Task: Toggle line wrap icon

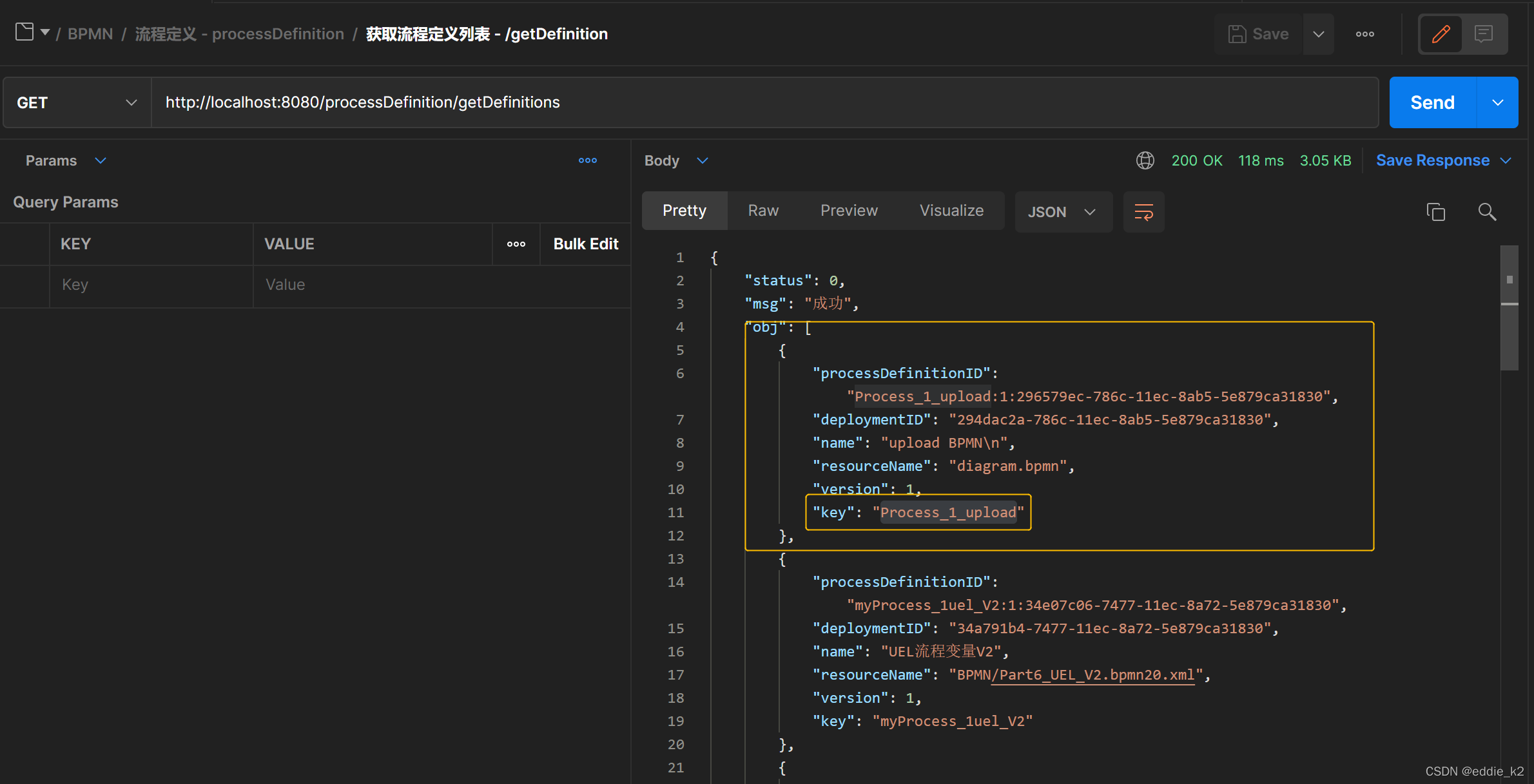Action: [1143, 212]
